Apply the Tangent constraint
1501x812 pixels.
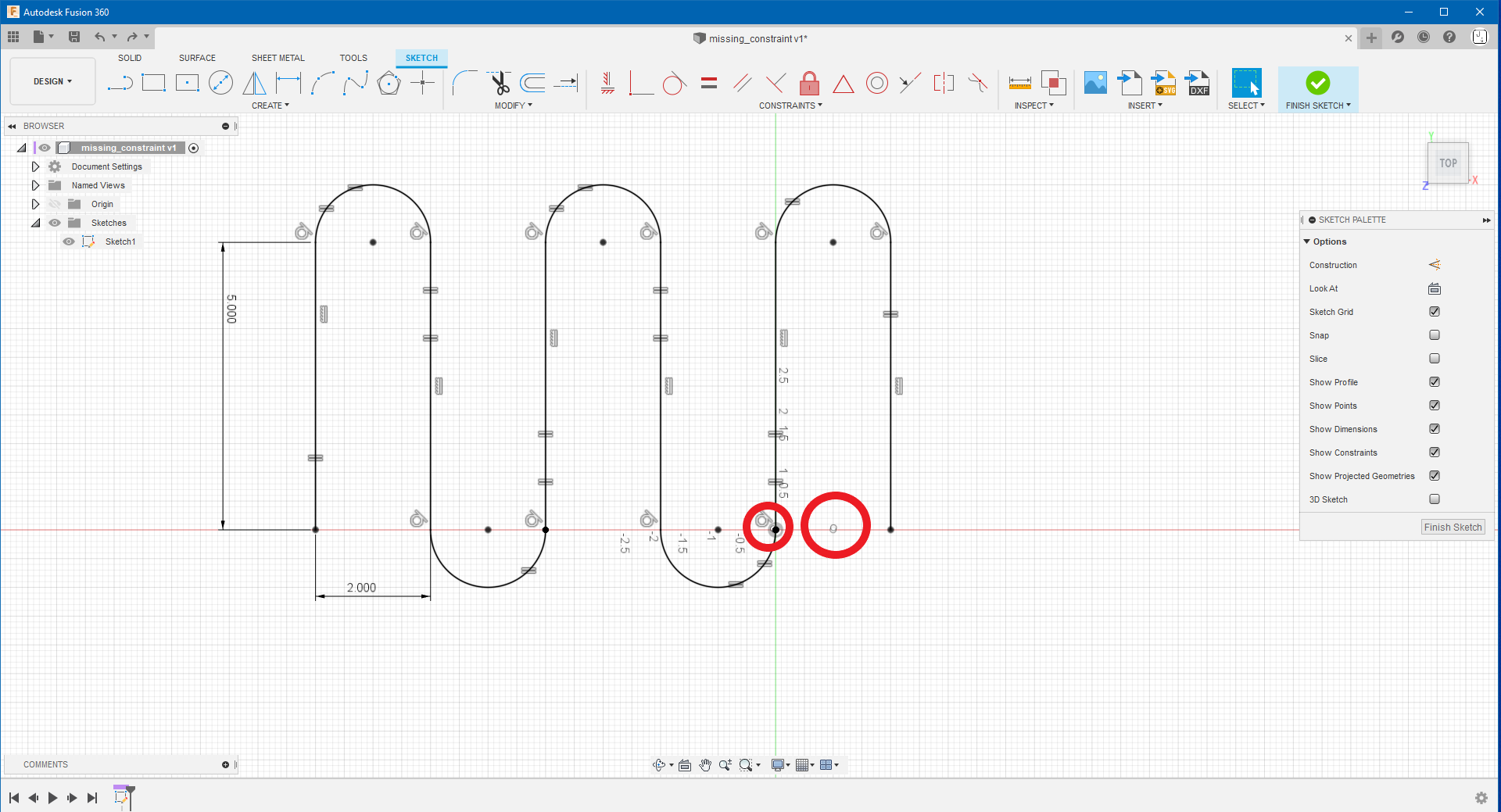(x=674, y=83)
